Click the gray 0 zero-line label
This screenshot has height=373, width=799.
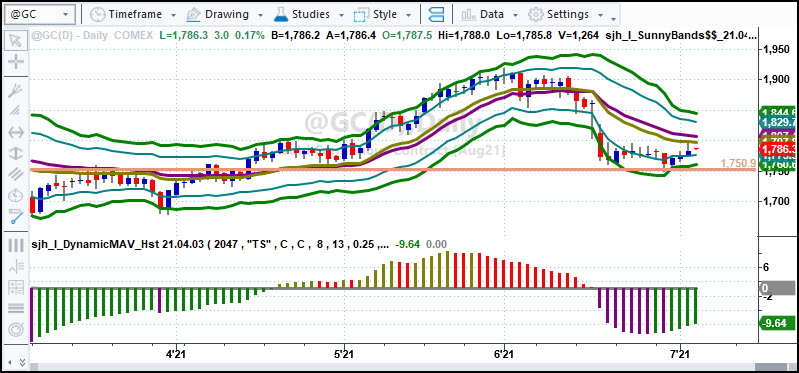click(x=777, y=288)
